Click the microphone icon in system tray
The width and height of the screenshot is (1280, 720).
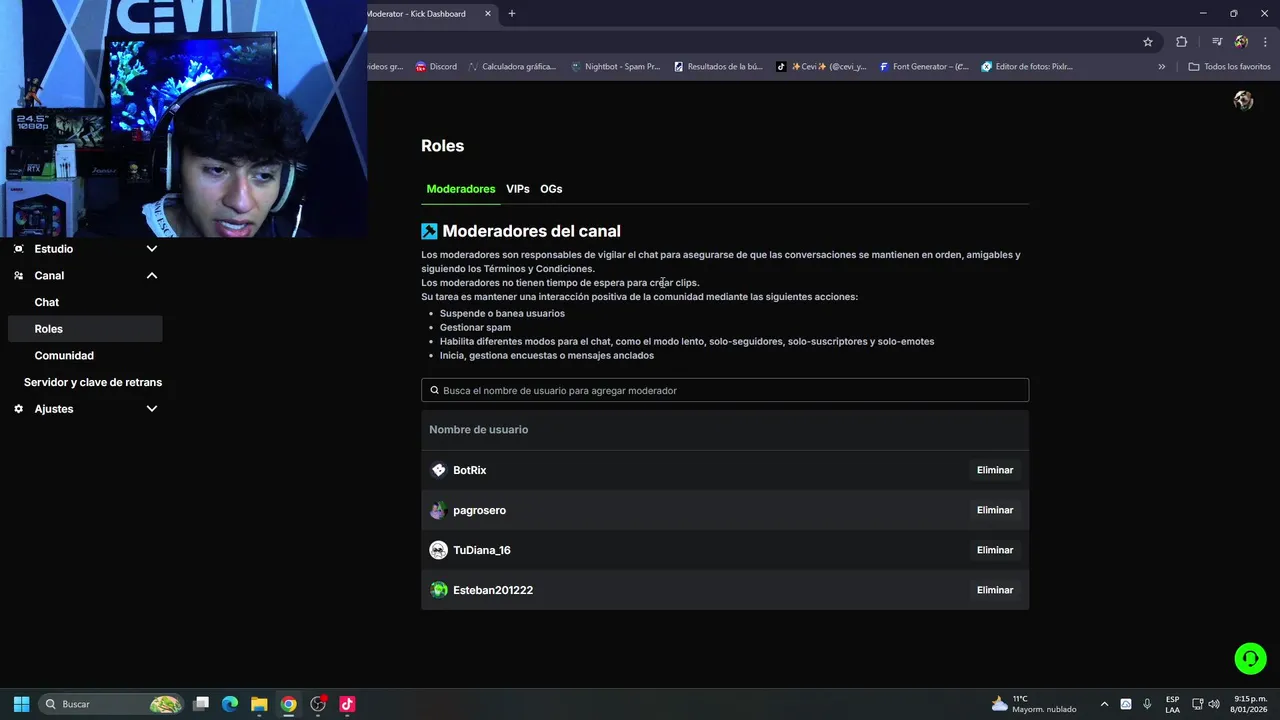point(1147,704)
